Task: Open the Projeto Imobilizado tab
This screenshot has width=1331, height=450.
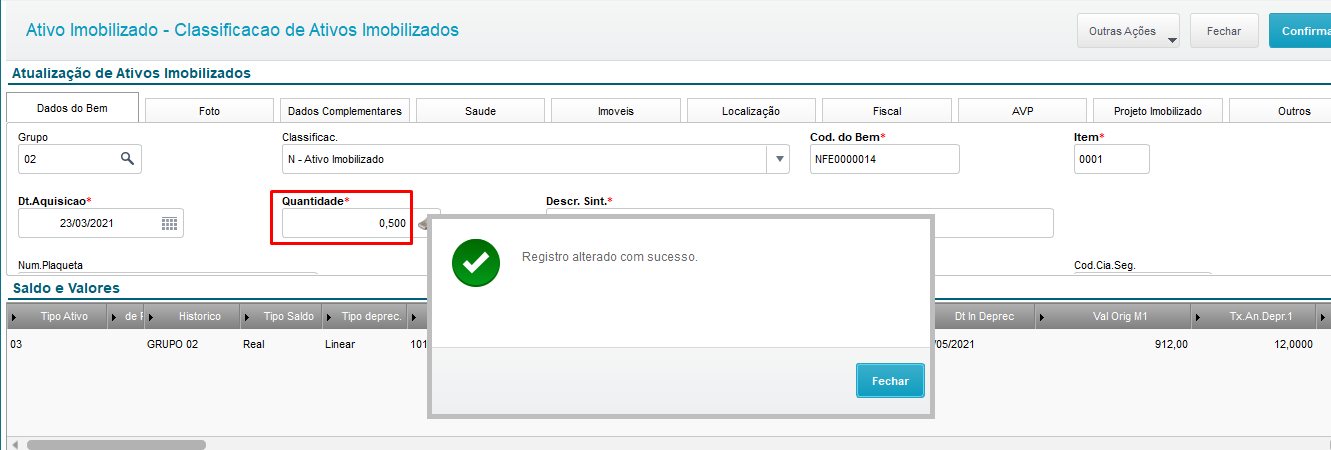Action: pyautogui.click(x=1157, y=111)
